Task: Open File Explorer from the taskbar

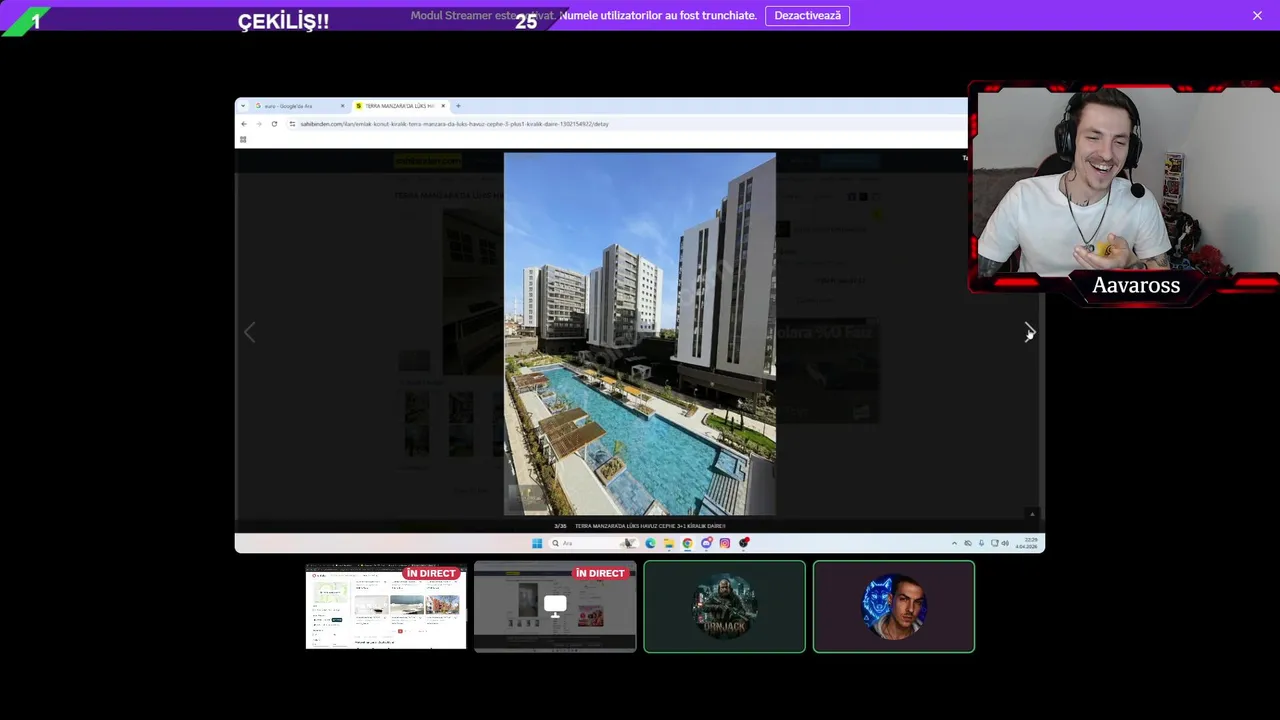Action: [x=669, y=543]
